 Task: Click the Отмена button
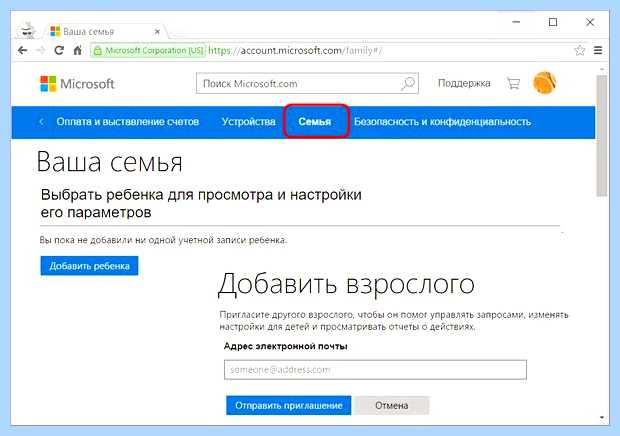point(391,405)
